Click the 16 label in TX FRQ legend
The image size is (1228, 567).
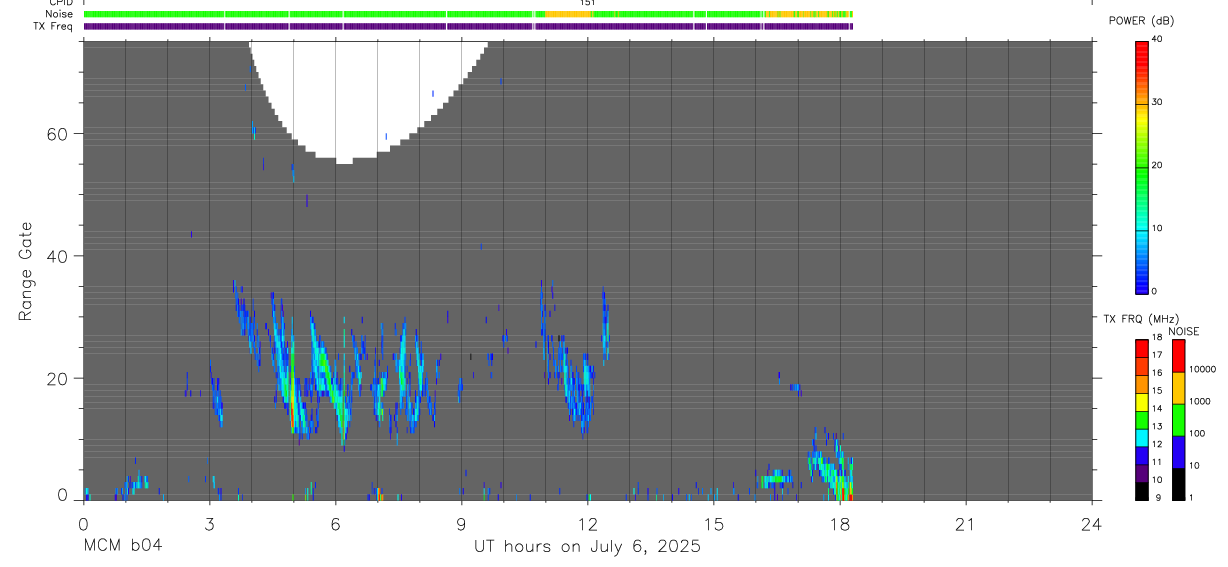tap(1157, 372)
